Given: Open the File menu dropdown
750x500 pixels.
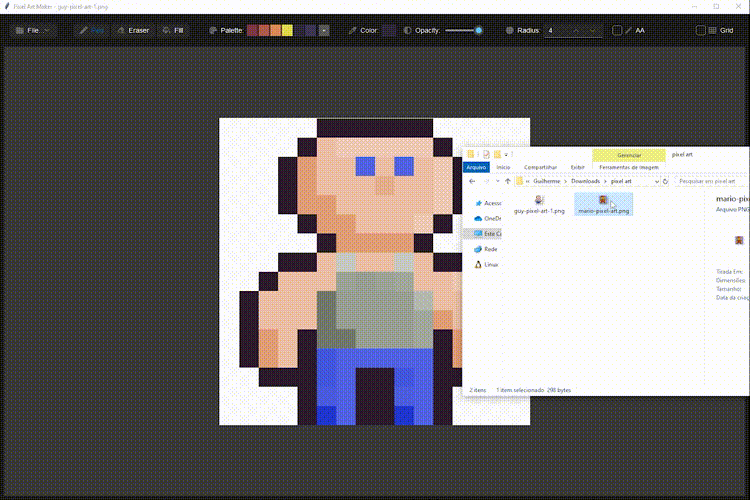Looking at the screenshot, I should click(x=33, y=30).
